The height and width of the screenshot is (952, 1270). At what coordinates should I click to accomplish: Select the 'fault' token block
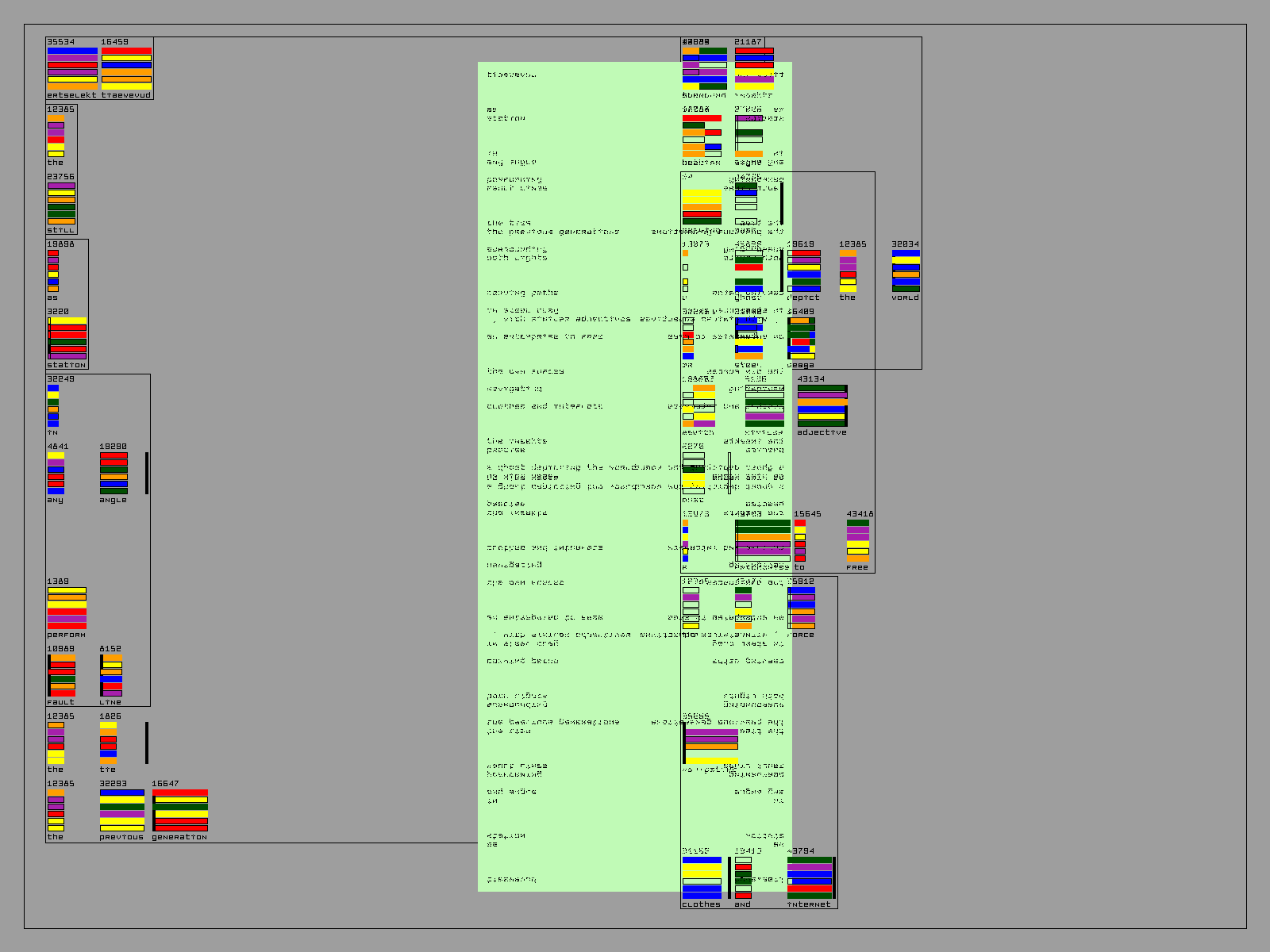pyautogui.click(x=62, y=675)
